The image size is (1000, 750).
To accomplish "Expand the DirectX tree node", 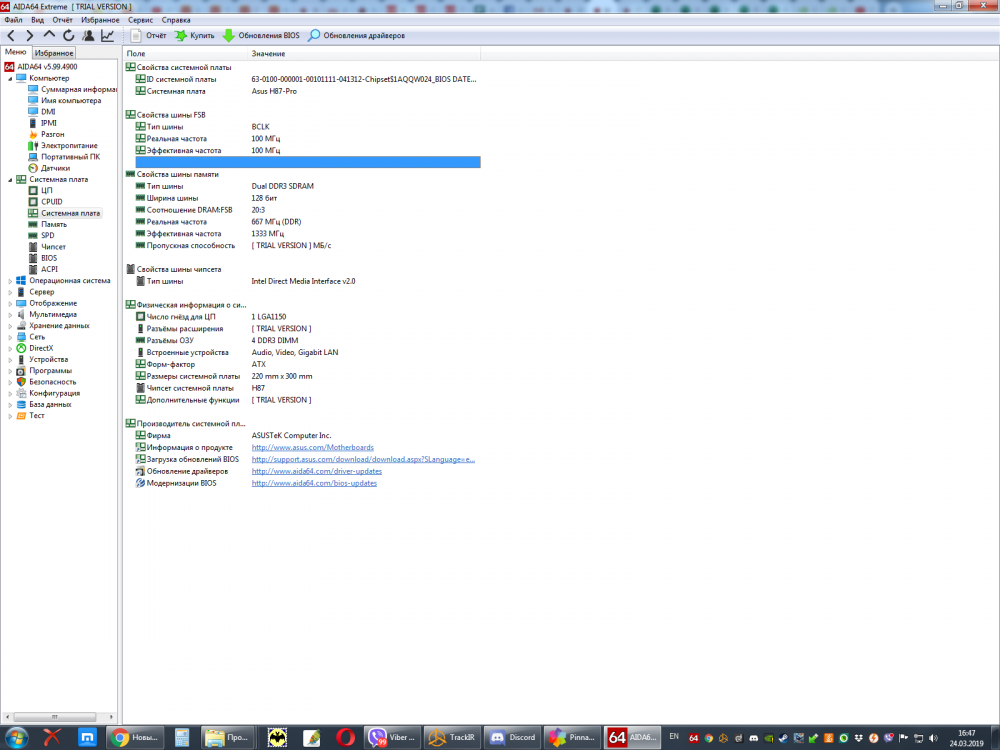I will click(10, 348).
